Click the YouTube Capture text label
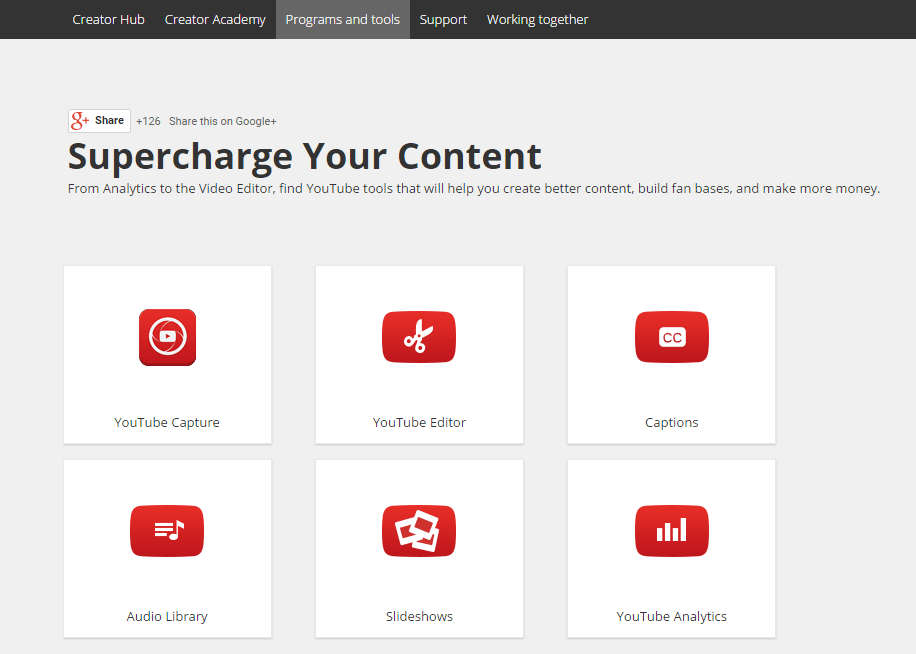Screen dimensions: 916x654 (x=167, y=422)
